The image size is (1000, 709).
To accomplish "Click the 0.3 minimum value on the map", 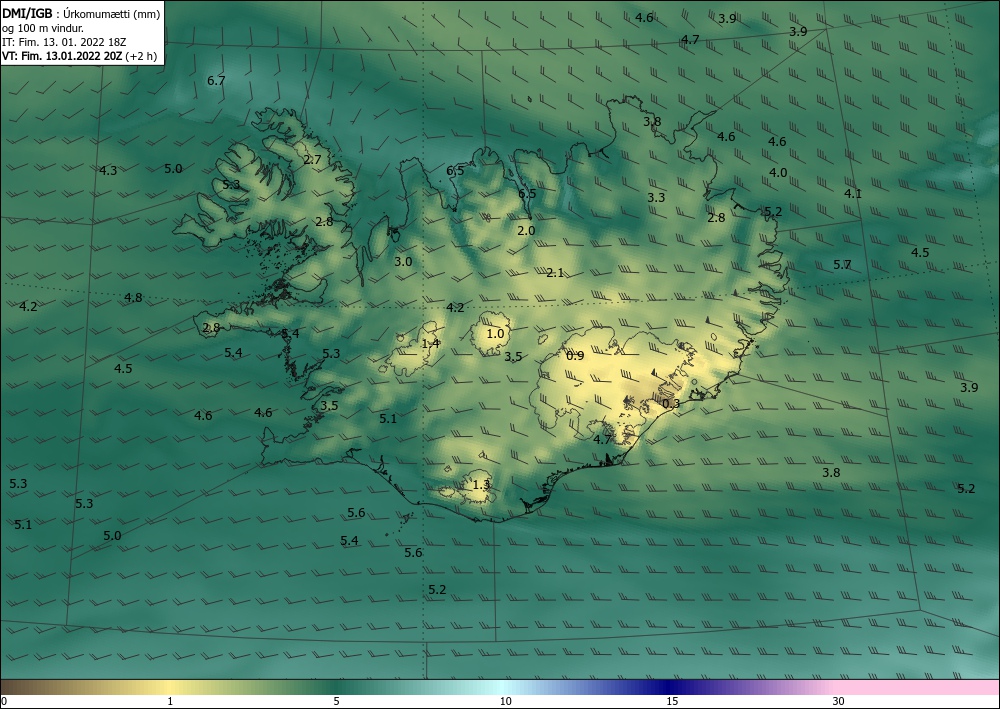I will [x=671, y=404].
